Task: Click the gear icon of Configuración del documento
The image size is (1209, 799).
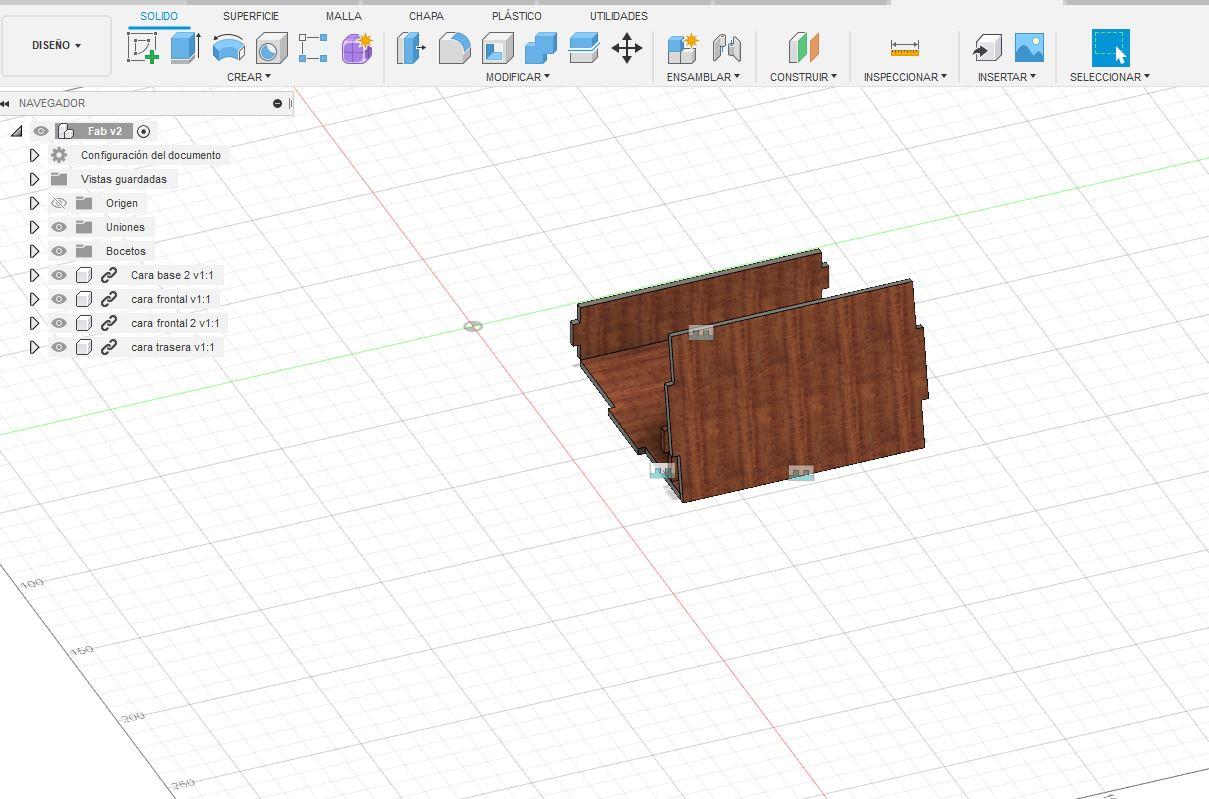Action: (x=59, y=155)
